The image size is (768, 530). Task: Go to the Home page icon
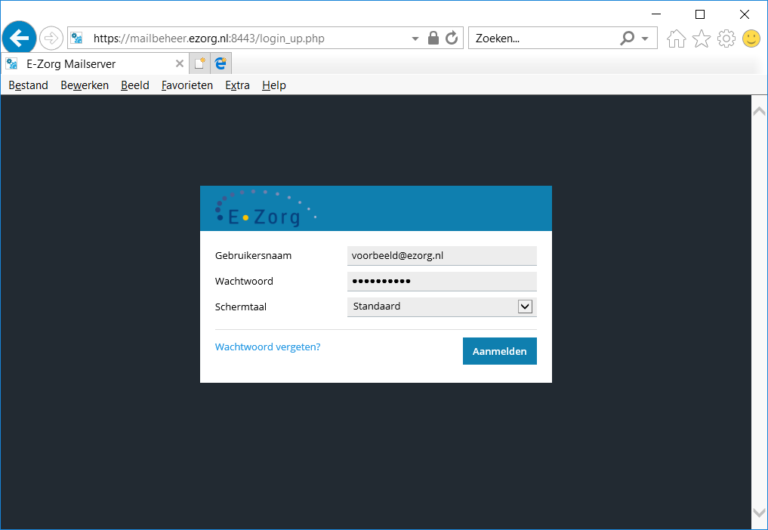(677, 38)
